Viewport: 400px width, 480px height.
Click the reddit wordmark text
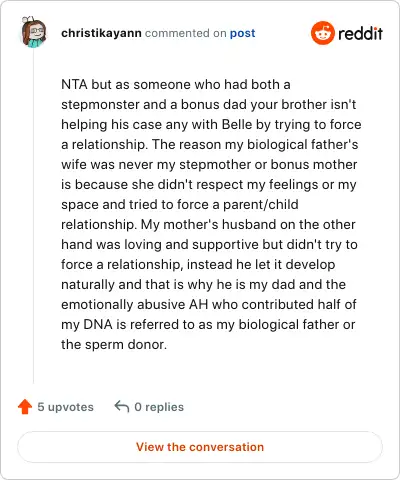pos(360,33)
